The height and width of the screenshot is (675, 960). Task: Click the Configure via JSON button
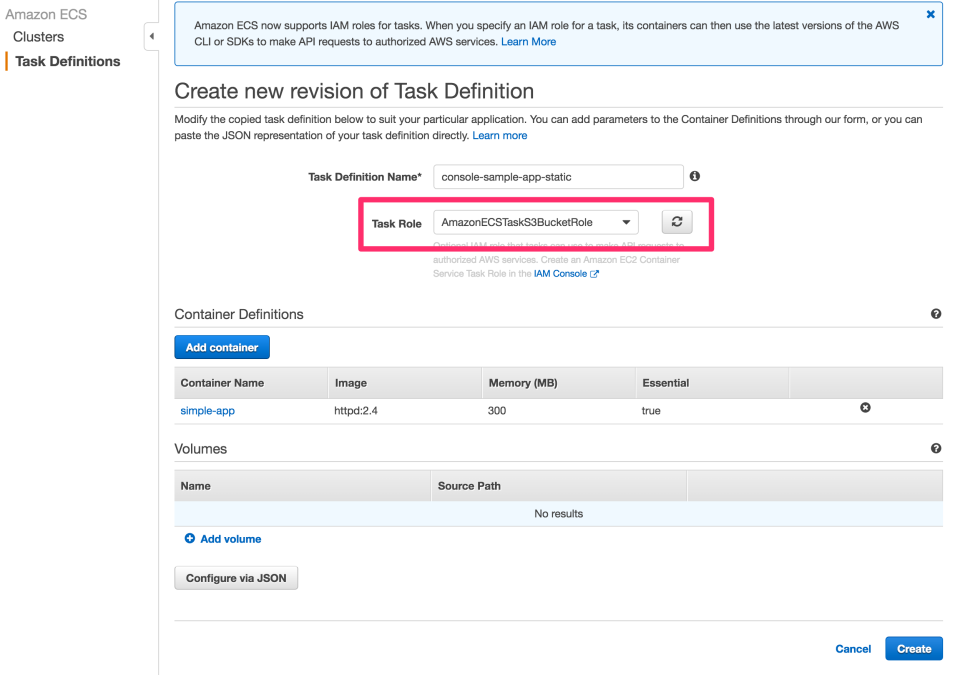click(236, 577)
